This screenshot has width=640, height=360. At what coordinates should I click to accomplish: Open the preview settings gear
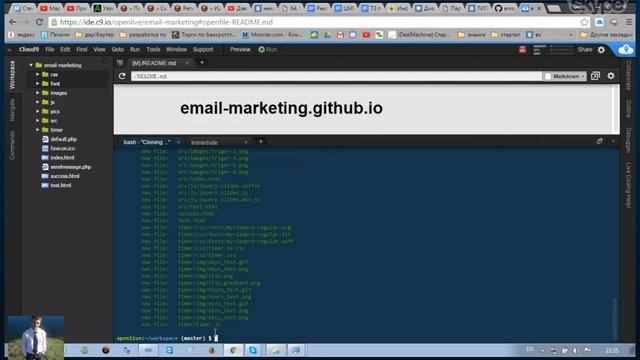click(x=611, y=76)
